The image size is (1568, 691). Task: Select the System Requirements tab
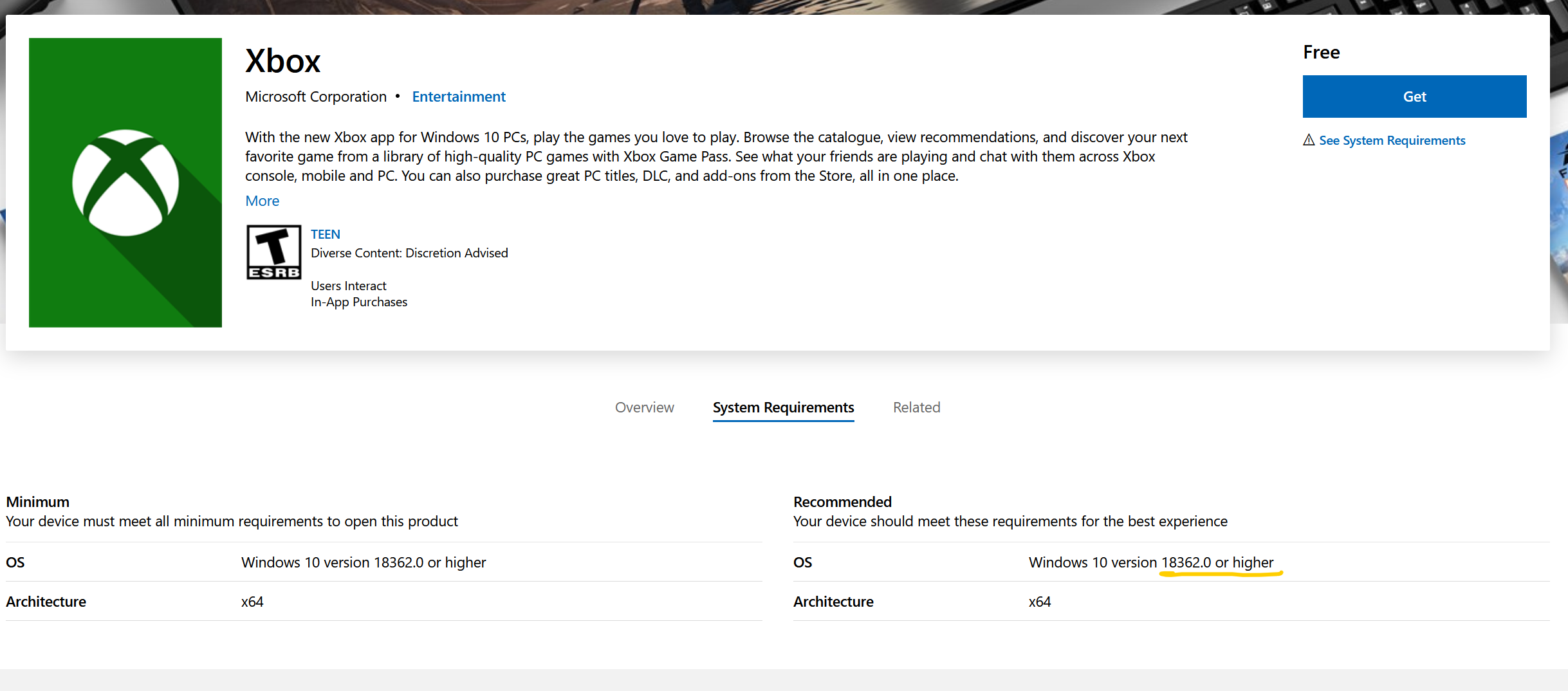click(x=783, y=407)
